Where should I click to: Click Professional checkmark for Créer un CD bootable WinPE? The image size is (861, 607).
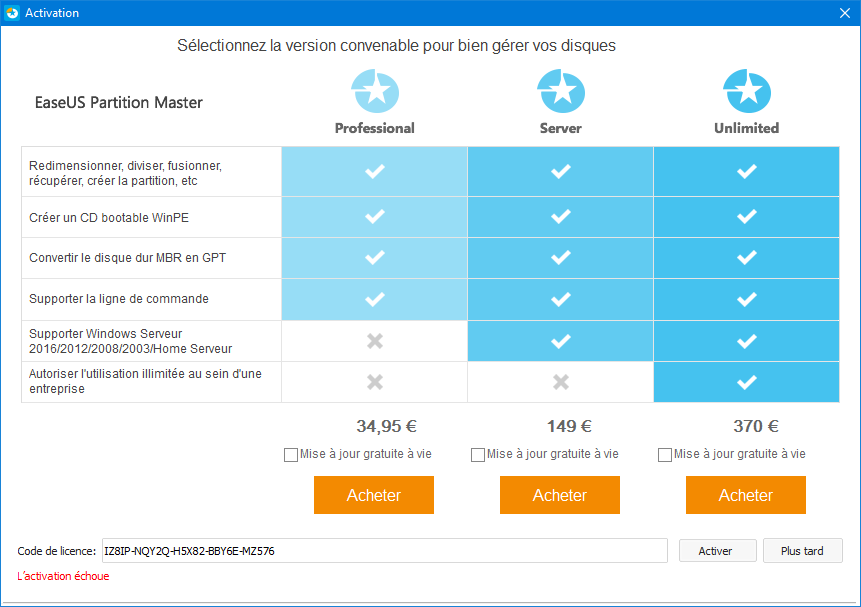pyautogui.click(x=375, y=216)
